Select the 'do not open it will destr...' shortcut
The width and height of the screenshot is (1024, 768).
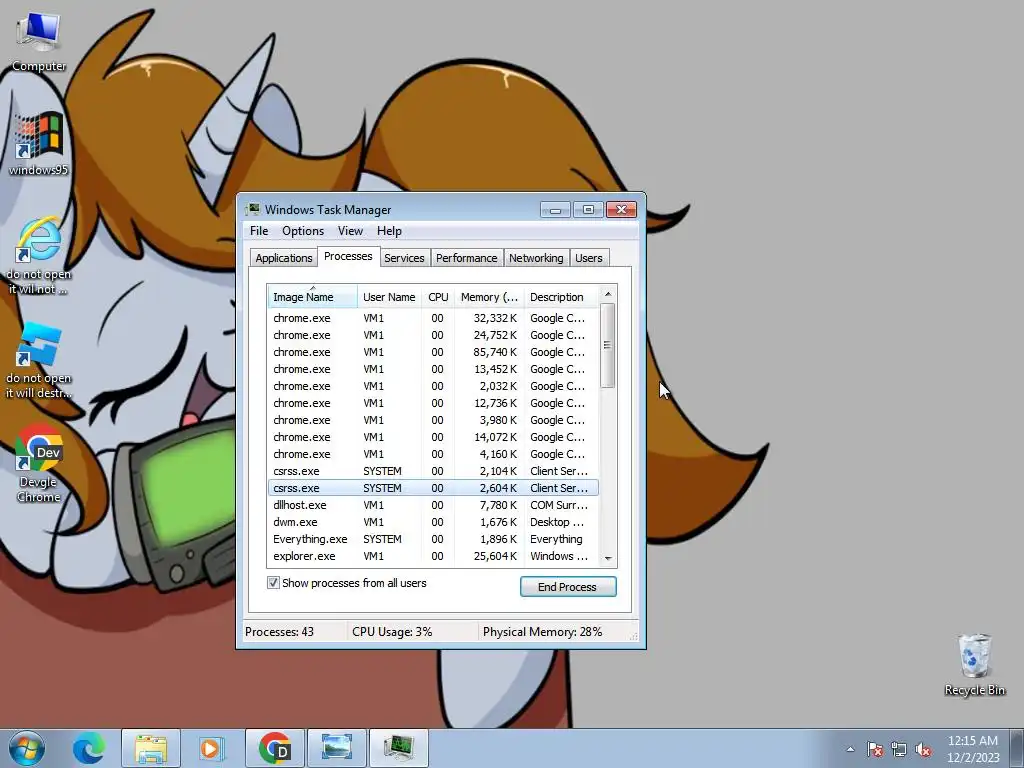(x=39, y=359)
